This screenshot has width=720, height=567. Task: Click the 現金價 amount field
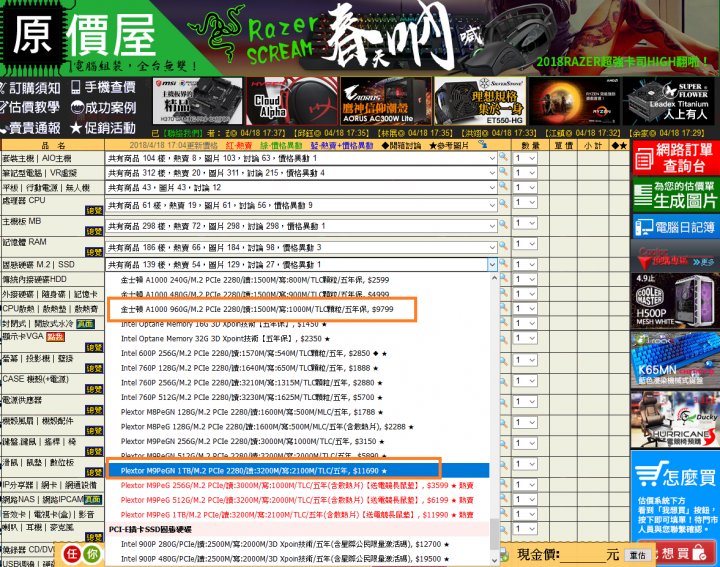click(x=584, y=555)
